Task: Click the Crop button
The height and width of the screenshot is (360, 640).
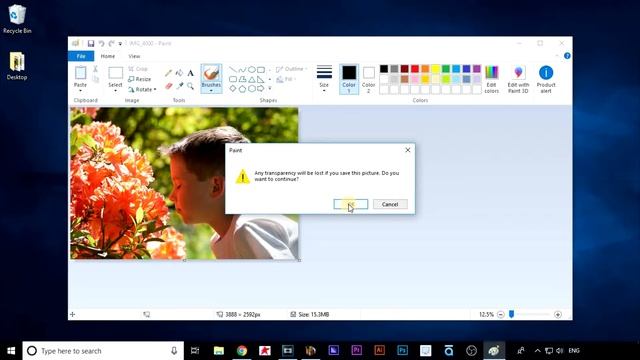Action: [x=138, y=69]
